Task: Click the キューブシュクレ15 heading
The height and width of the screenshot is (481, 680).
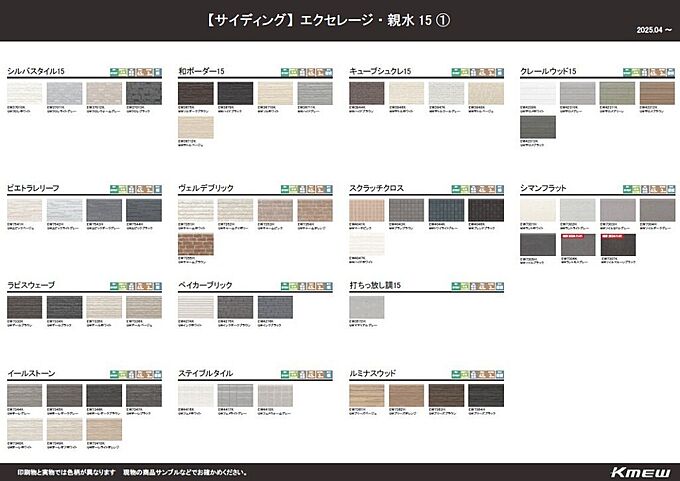Action: coord(380,71)
